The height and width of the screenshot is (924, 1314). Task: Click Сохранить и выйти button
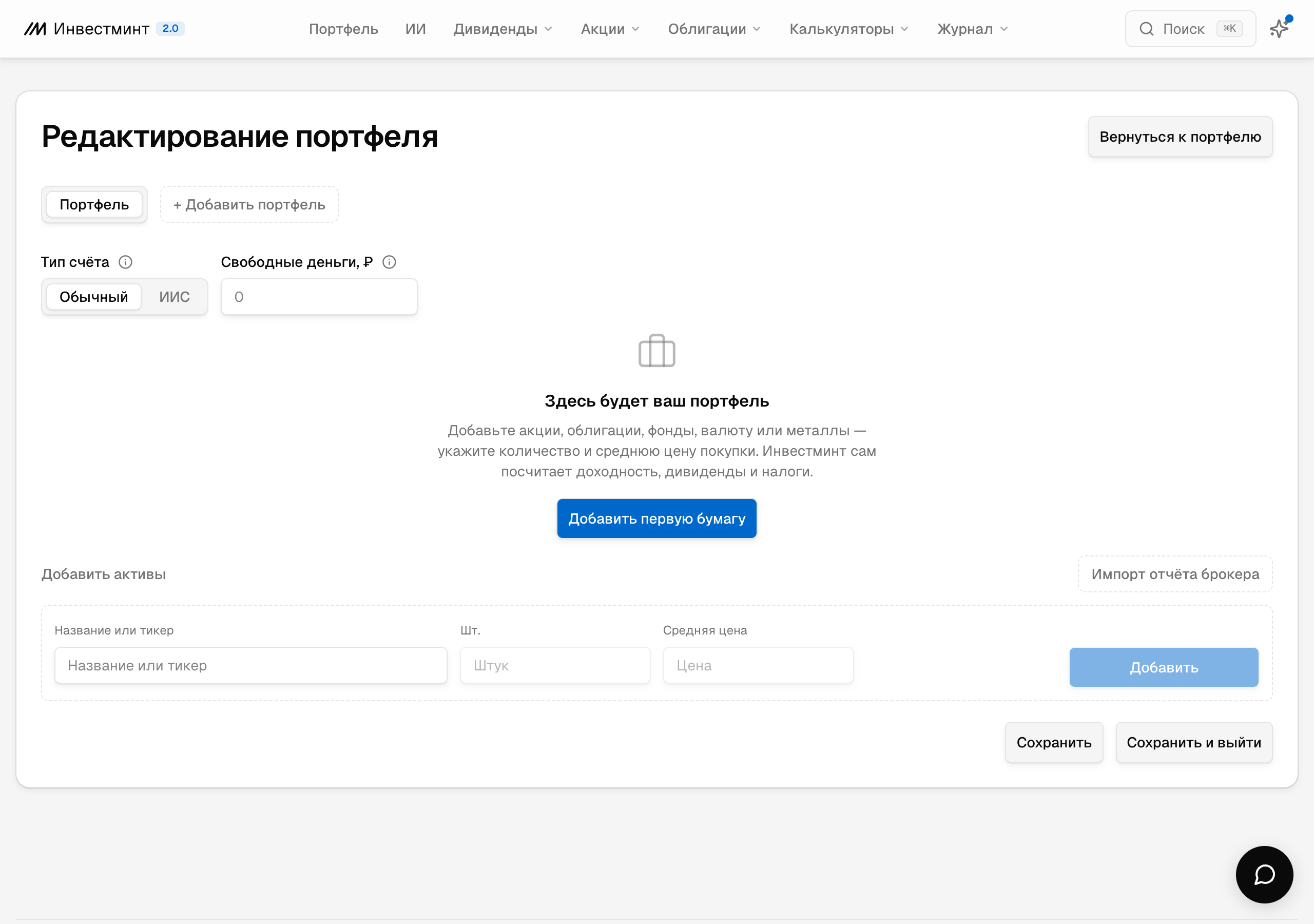point(1194,742)
